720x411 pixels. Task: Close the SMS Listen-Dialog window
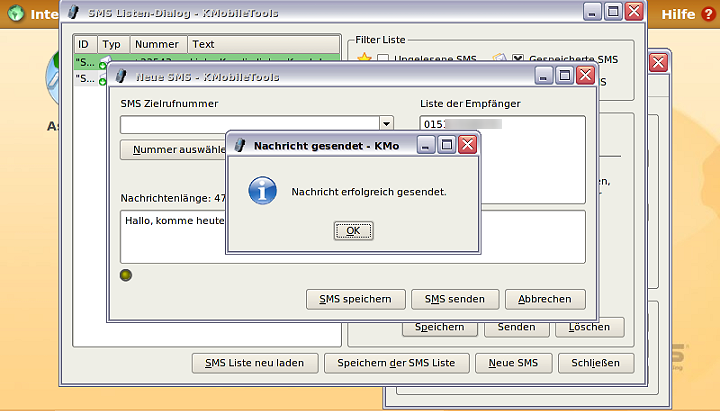pos(634,11)
